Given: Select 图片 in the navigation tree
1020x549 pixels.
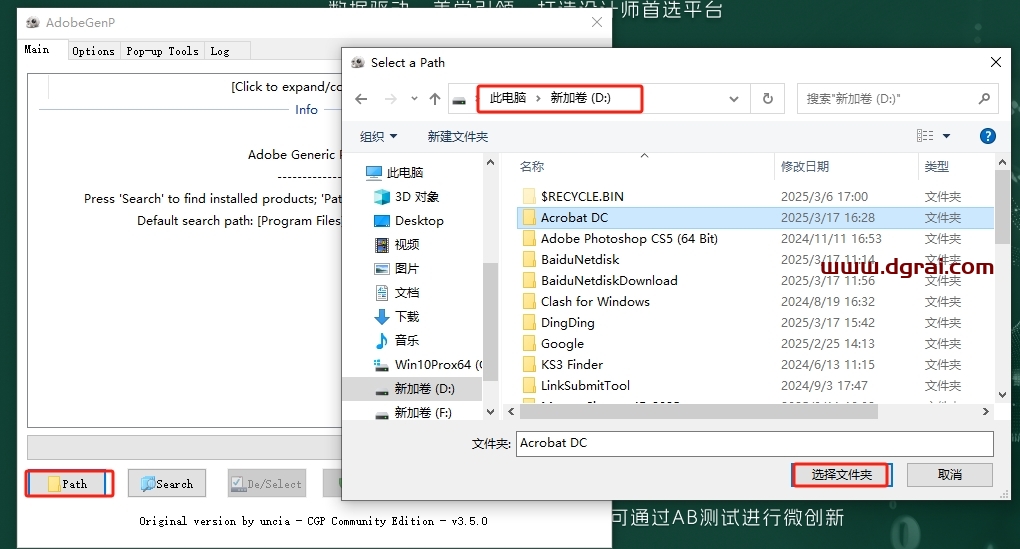Looking at the screenshot, I should [x=407, y=269].
